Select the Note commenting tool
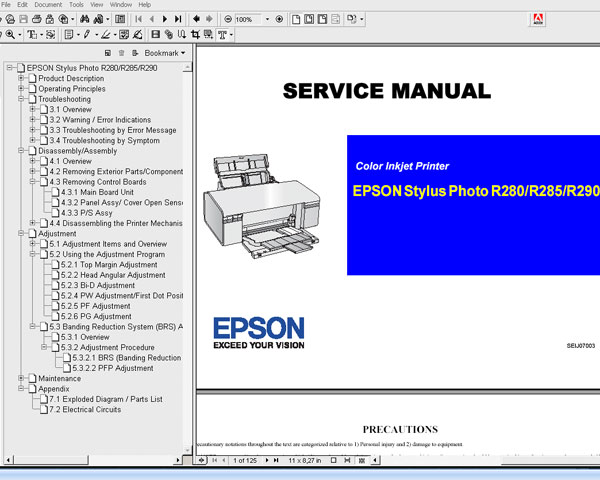Image resolution: width=600 pixels, height=480 pixels. coord(69,35)
